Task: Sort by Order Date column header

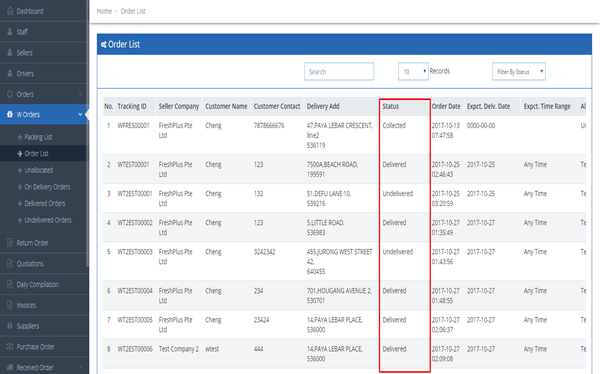Action: 446,106
